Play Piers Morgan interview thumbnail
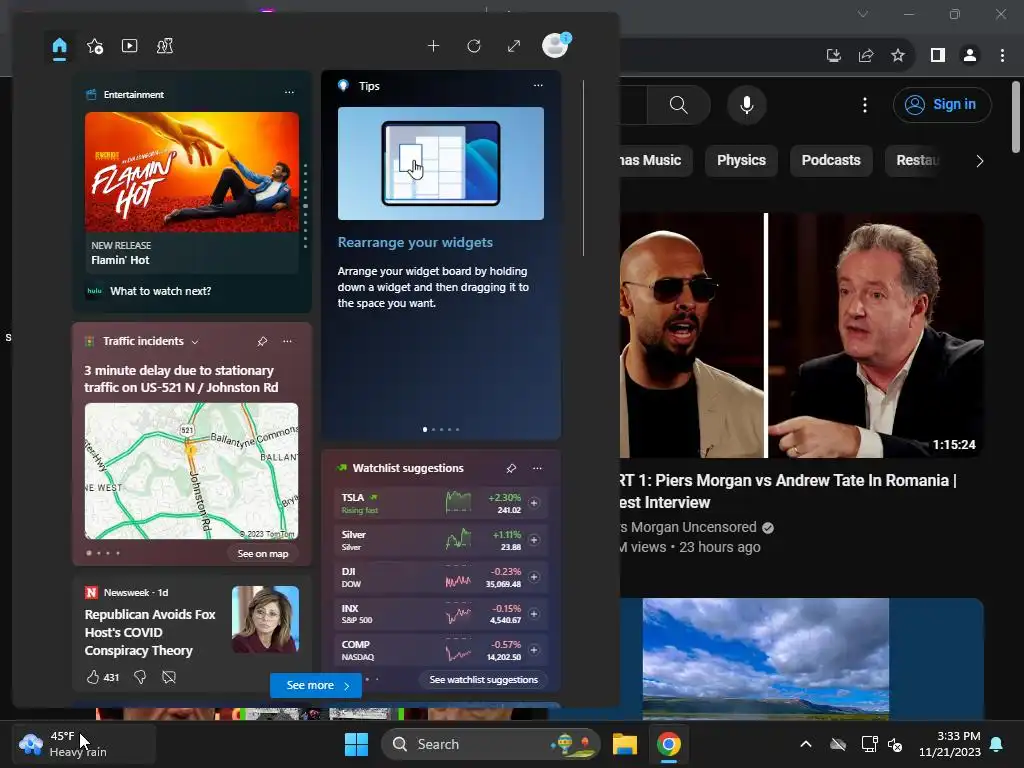1024x768 pixels. [x=801, y=336]
